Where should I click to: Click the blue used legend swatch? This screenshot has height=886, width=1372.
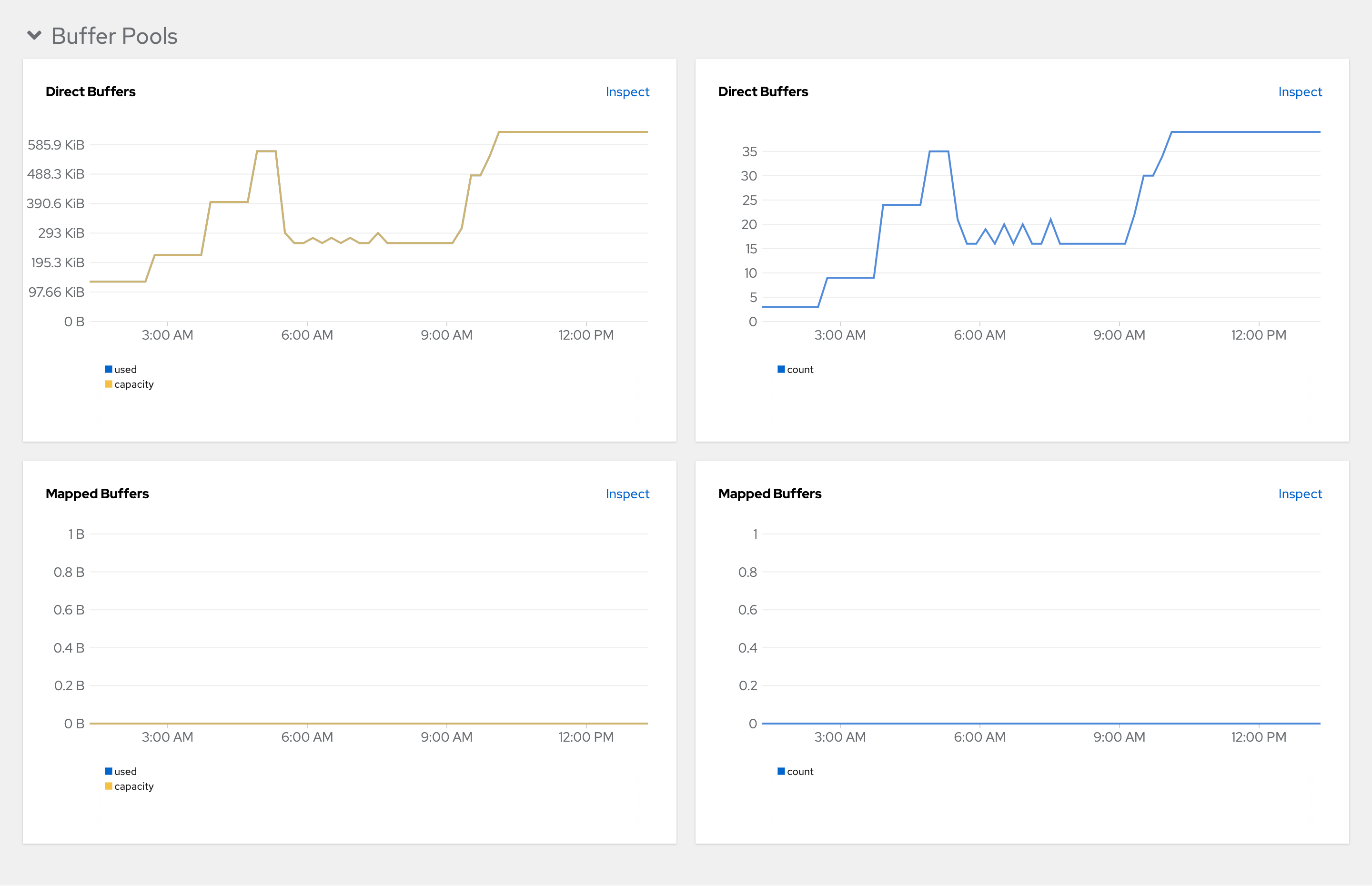[x=108, y=369]
